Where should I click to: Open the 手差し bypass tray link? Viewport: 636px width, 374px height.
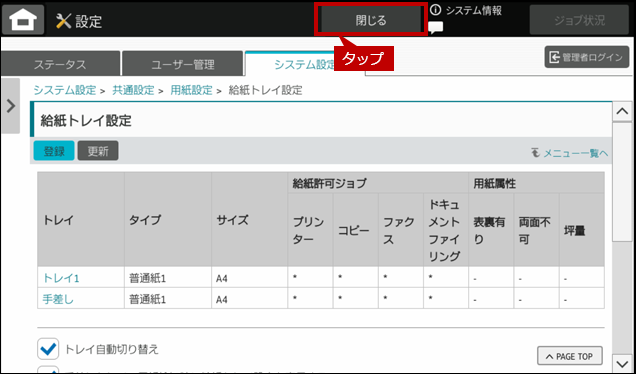(58, 299)
